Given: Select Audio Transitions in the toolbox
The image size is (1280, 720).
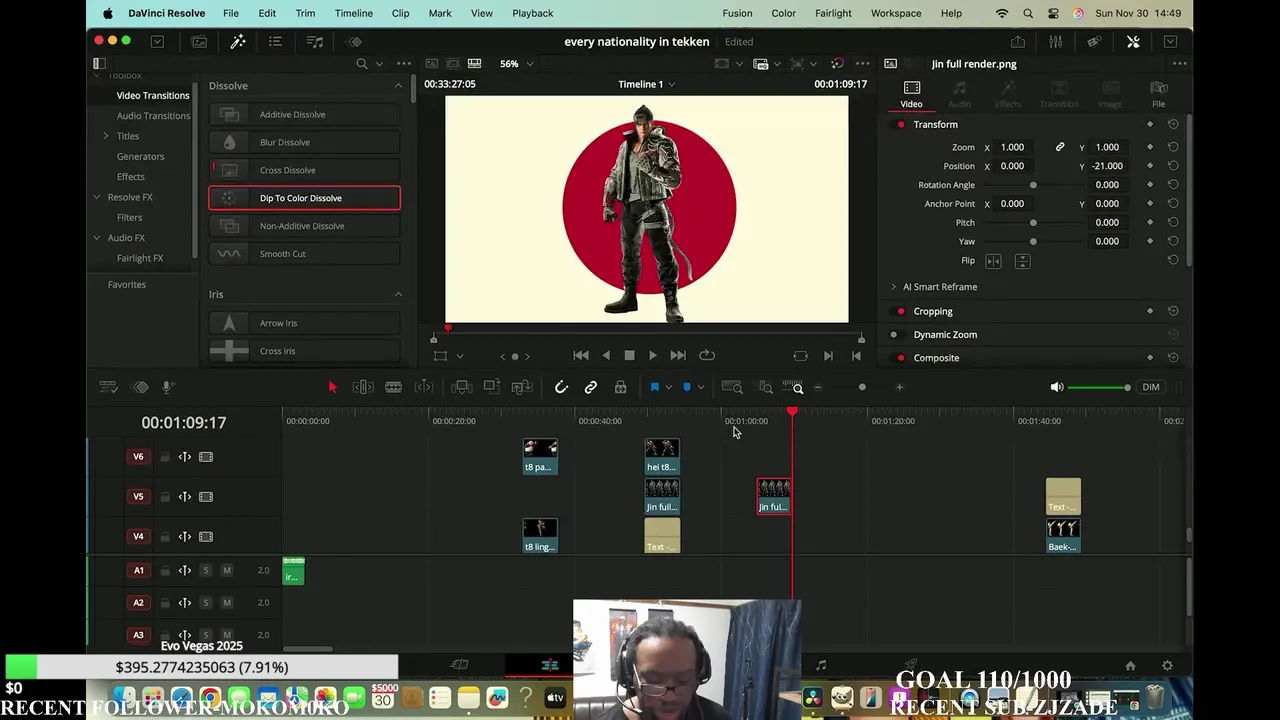Looking at the screenshot, I should point(153,116).
